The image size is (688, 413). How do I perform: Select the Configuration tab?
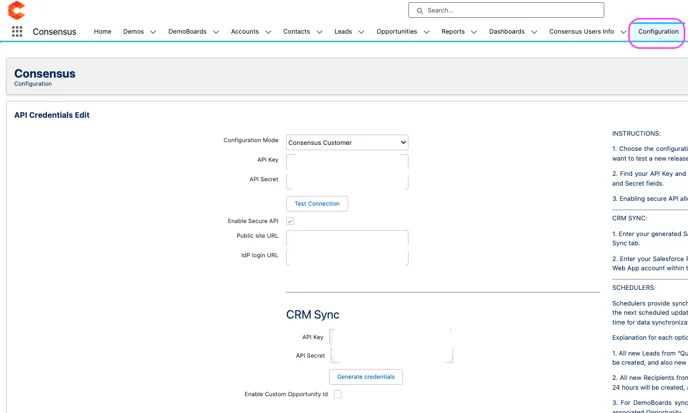(658, 32)
